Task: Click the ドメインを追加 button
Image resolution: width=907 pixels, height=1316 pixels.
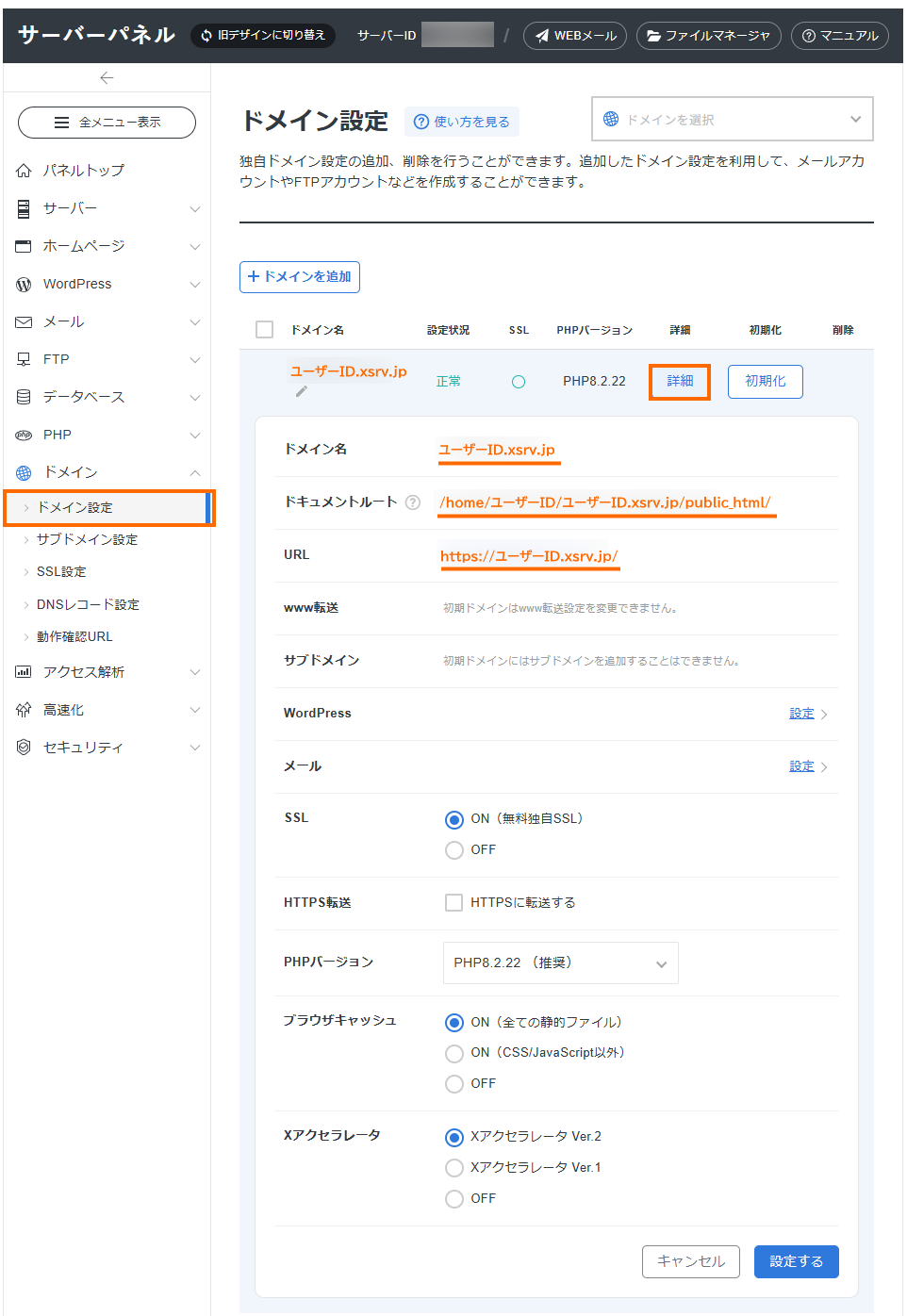Action: [x=300, y=277]
